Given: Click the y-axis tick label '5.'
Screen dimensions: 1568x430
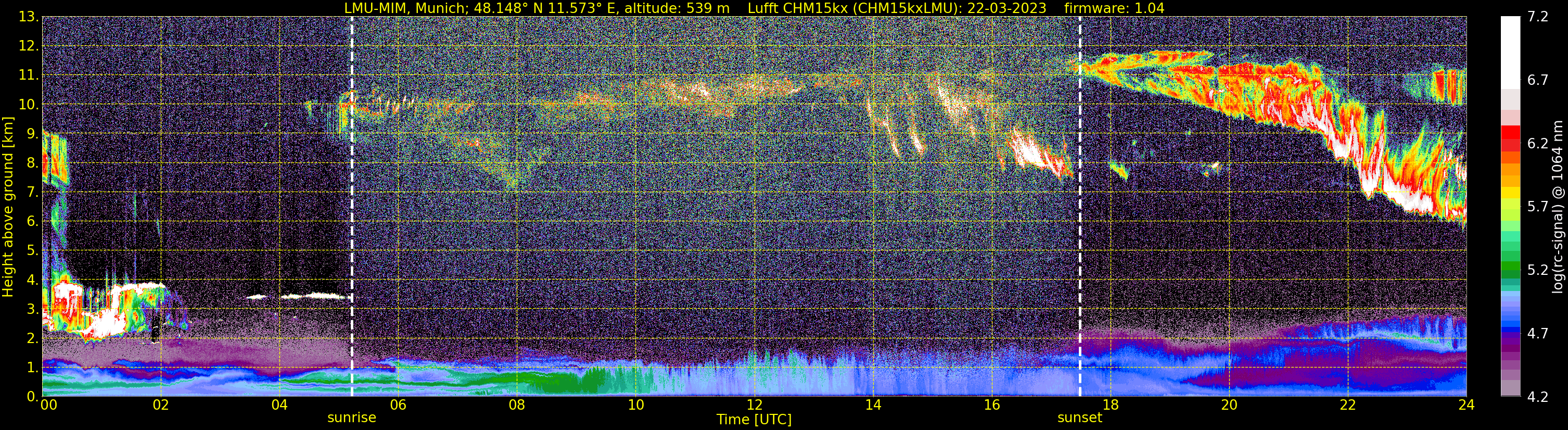Looking at the screenshot, I should coord(33,250).
